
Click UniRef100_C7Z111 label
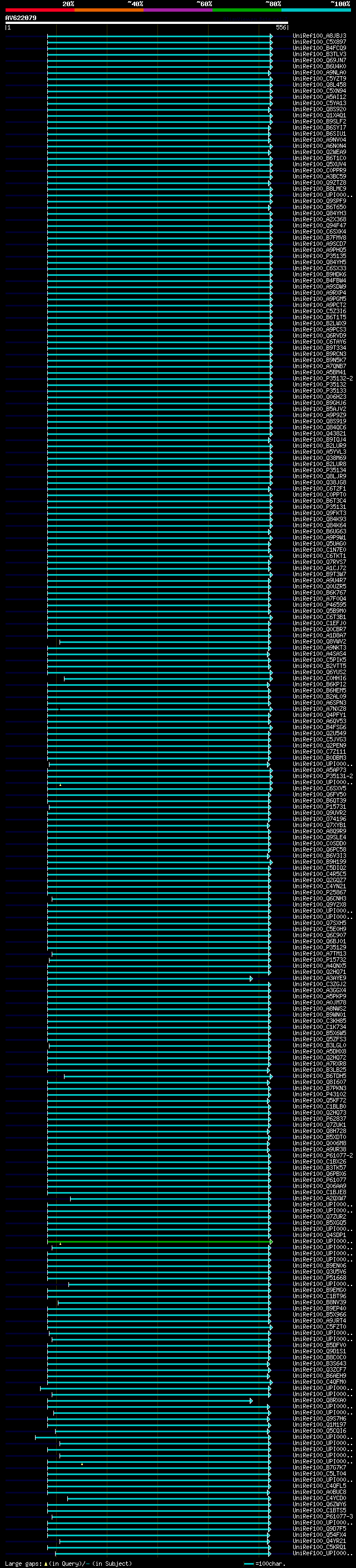pyautogui.click(x=319, y=752)
